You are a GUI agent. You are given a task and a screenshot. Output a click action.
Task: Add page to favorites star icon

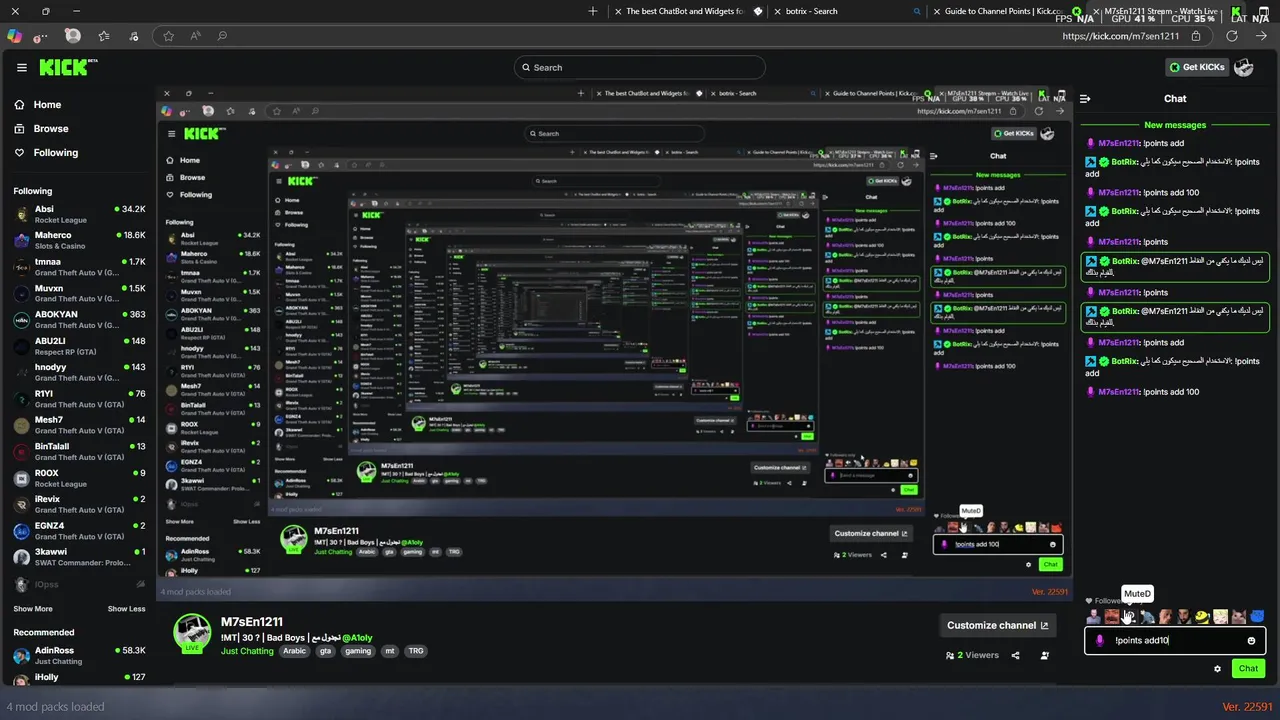[x=168, y=36]
